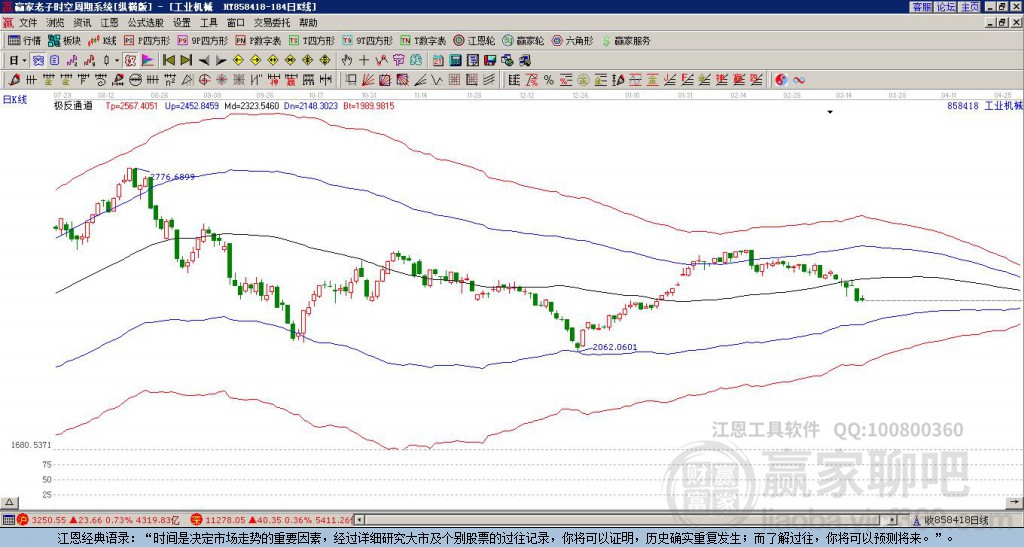Open the 论坛 forum link
The height and width of the screenshot is (548, 1024).
[945, 6]
